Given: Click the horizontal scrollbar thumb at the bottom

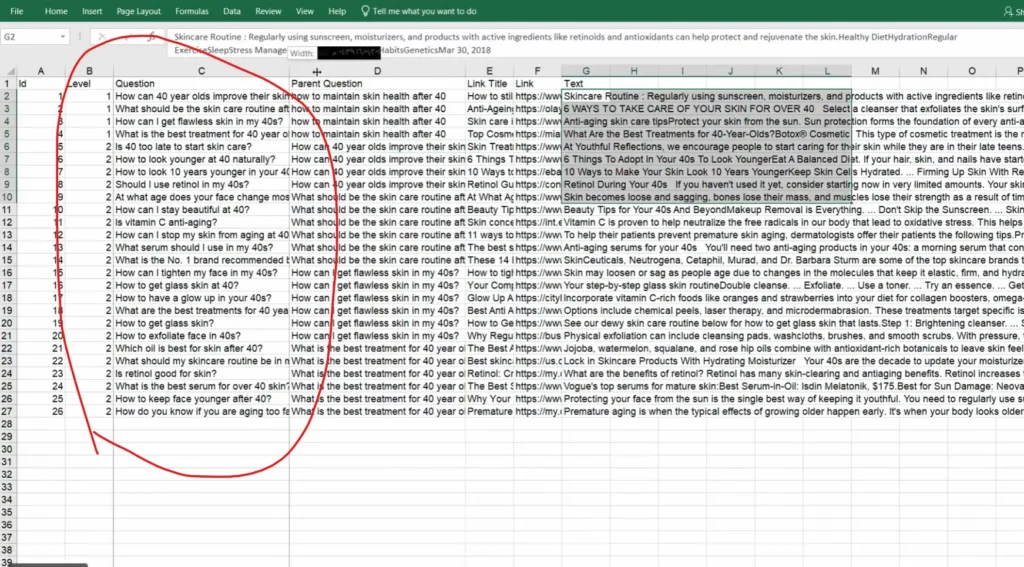Looking at the screenshot, I should (x=44, y=564).
